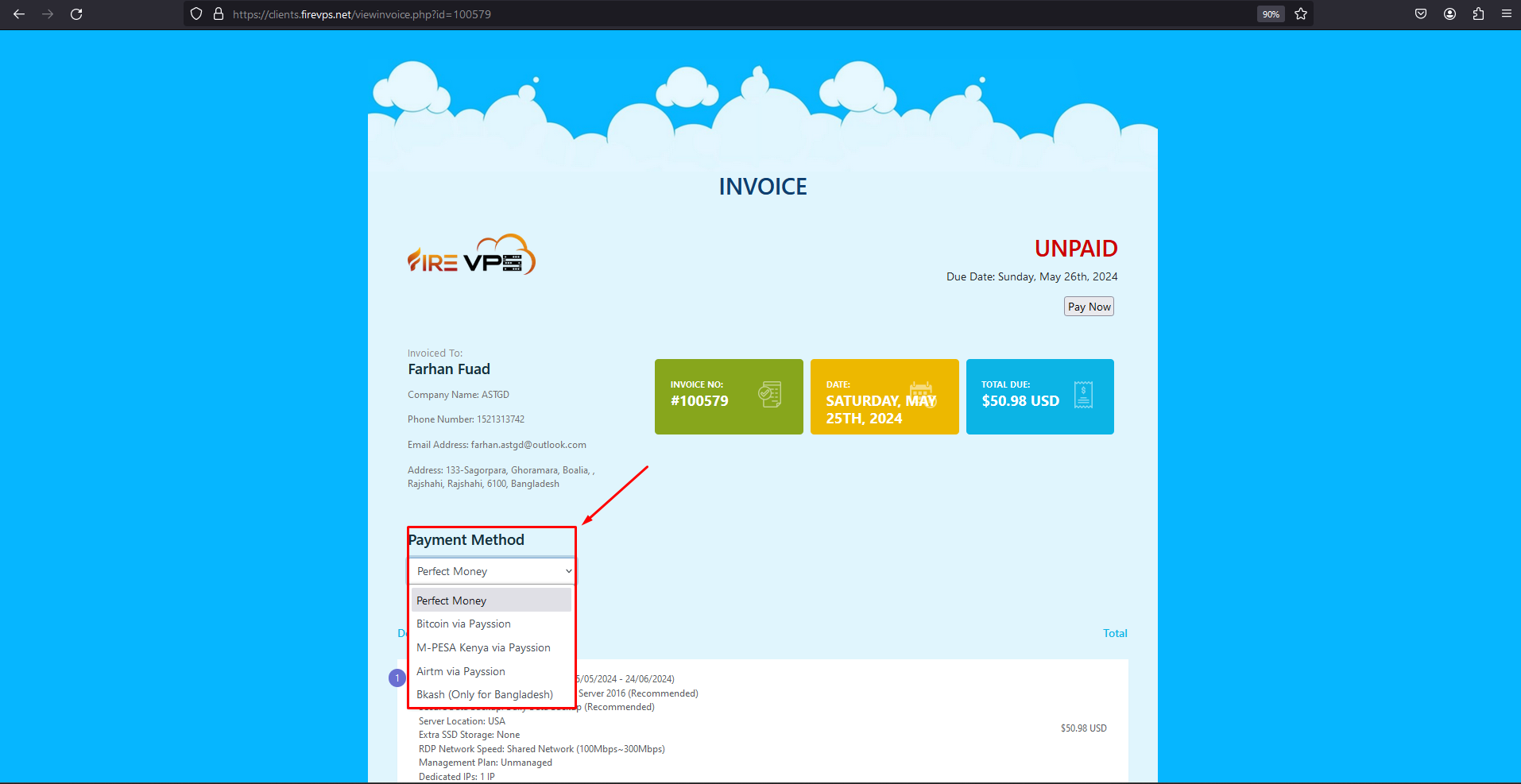Bookmark this page with the star

[1301, 14]
